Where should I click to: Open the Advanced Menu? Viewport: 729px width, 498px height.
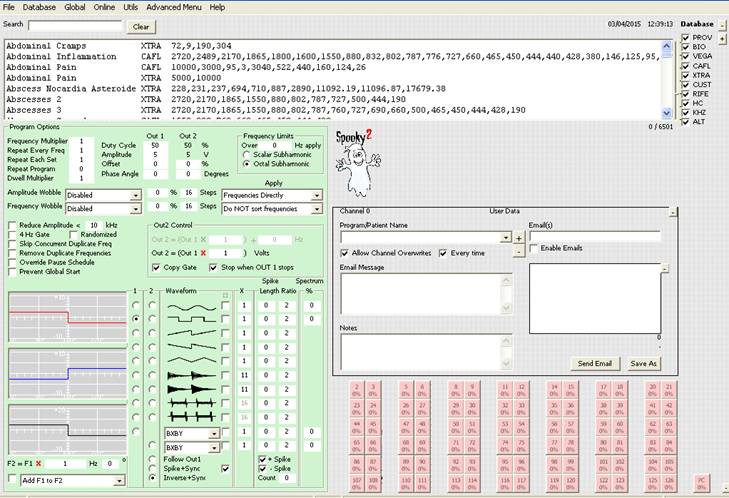click(174, 7)
